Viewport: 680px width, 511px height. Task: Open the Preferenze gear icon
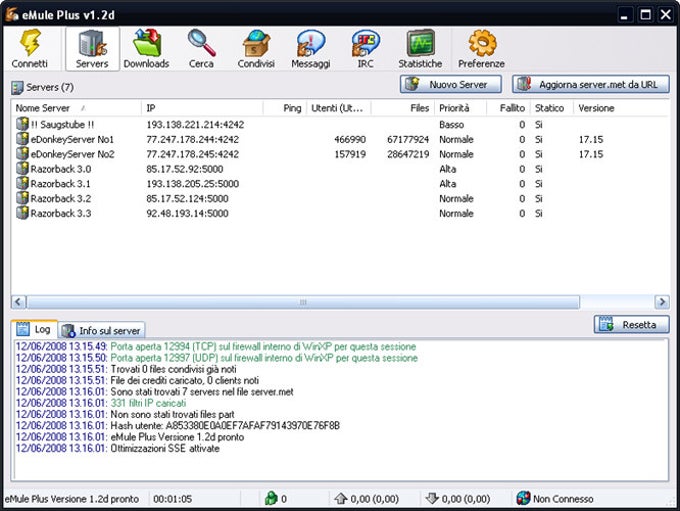481,43
